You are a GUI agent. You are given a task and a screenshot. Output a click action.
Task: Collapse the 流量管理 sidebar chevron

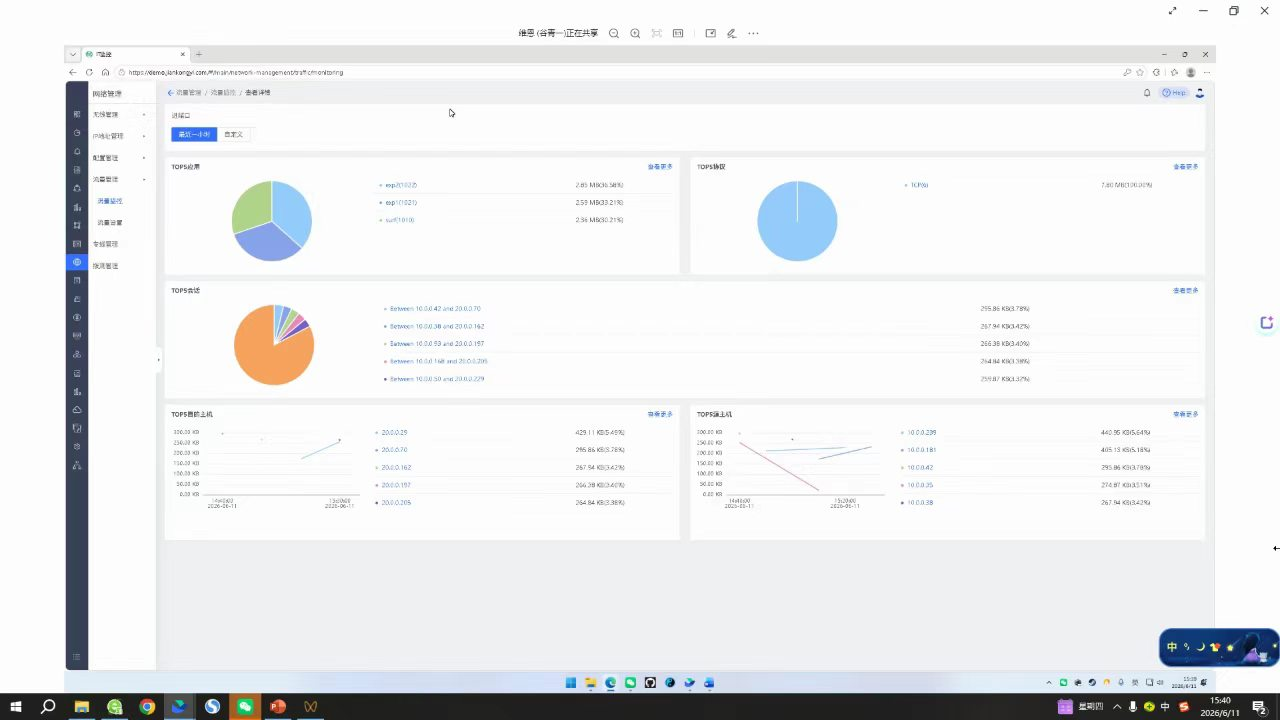pos(144,179)
